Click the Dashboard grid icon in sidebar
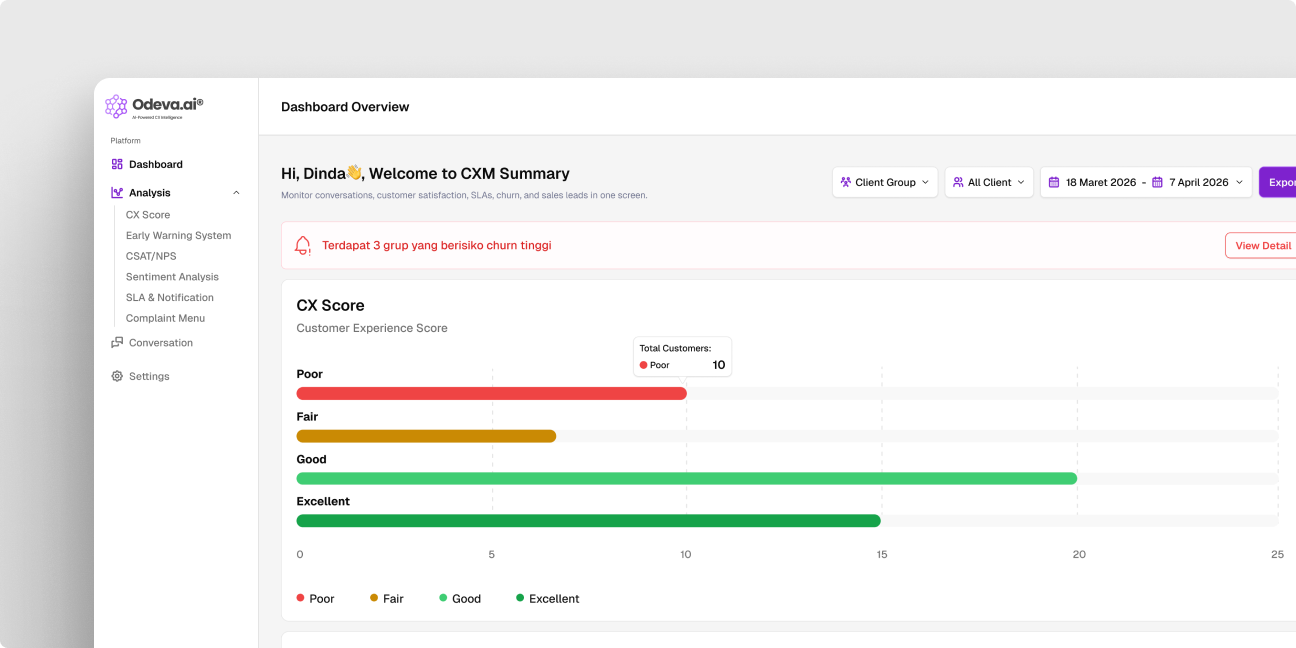 (117, 164)
